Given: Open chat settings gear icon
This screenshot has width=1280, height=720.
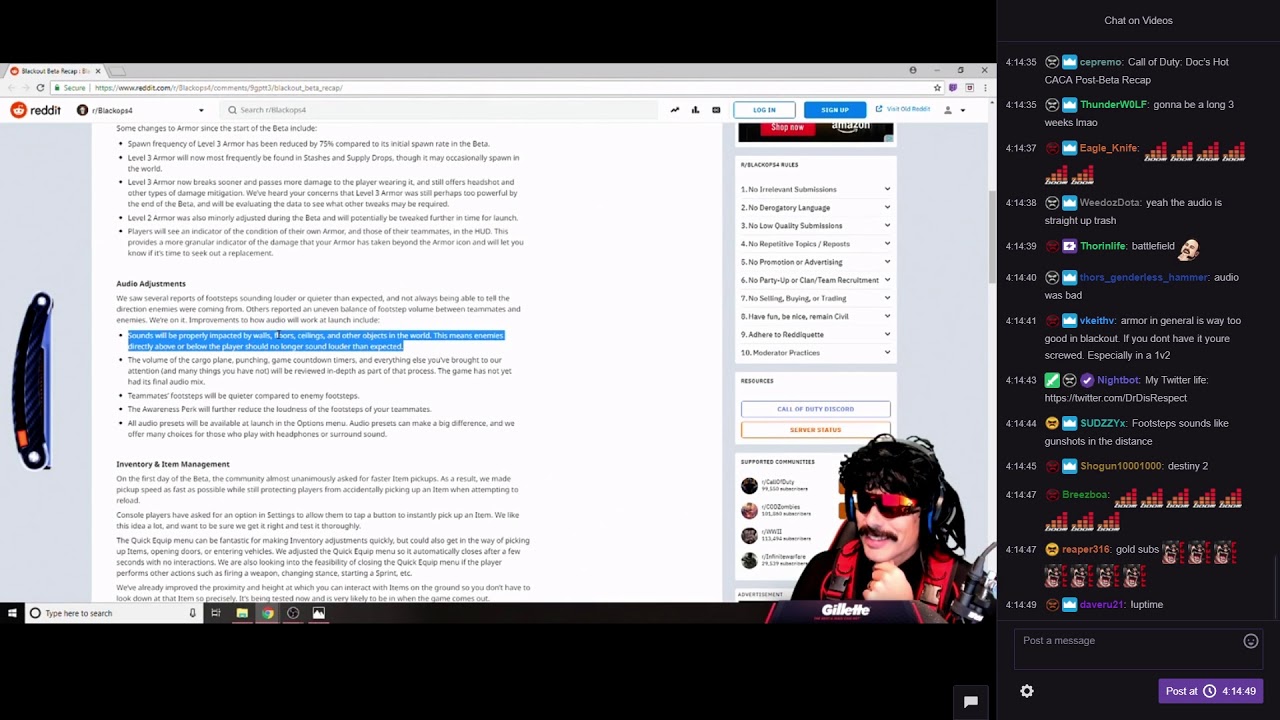Looking at the screenshot, I should click(1027, 691).
